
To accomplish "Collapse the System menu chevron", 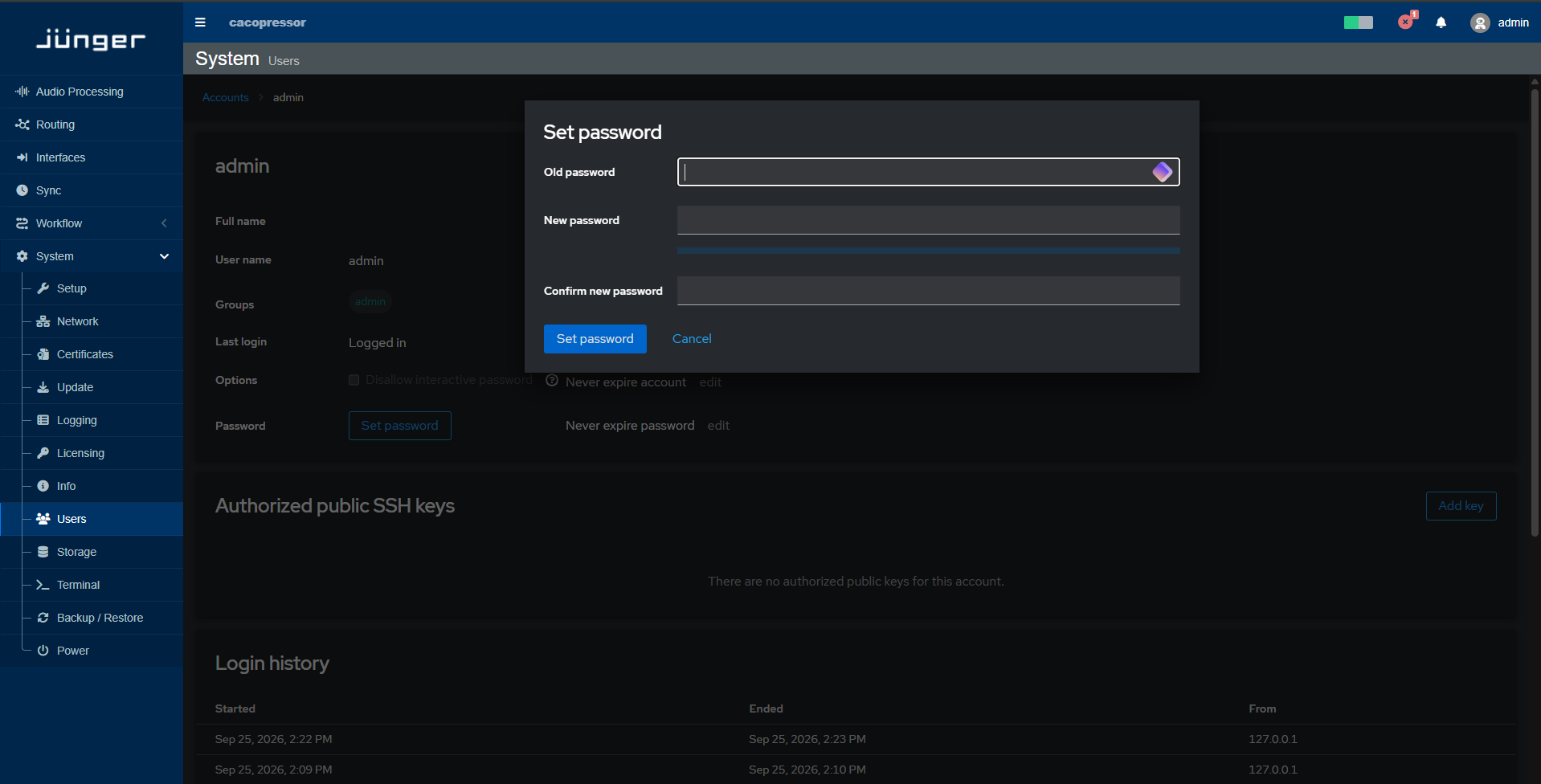I will point(164,256).
